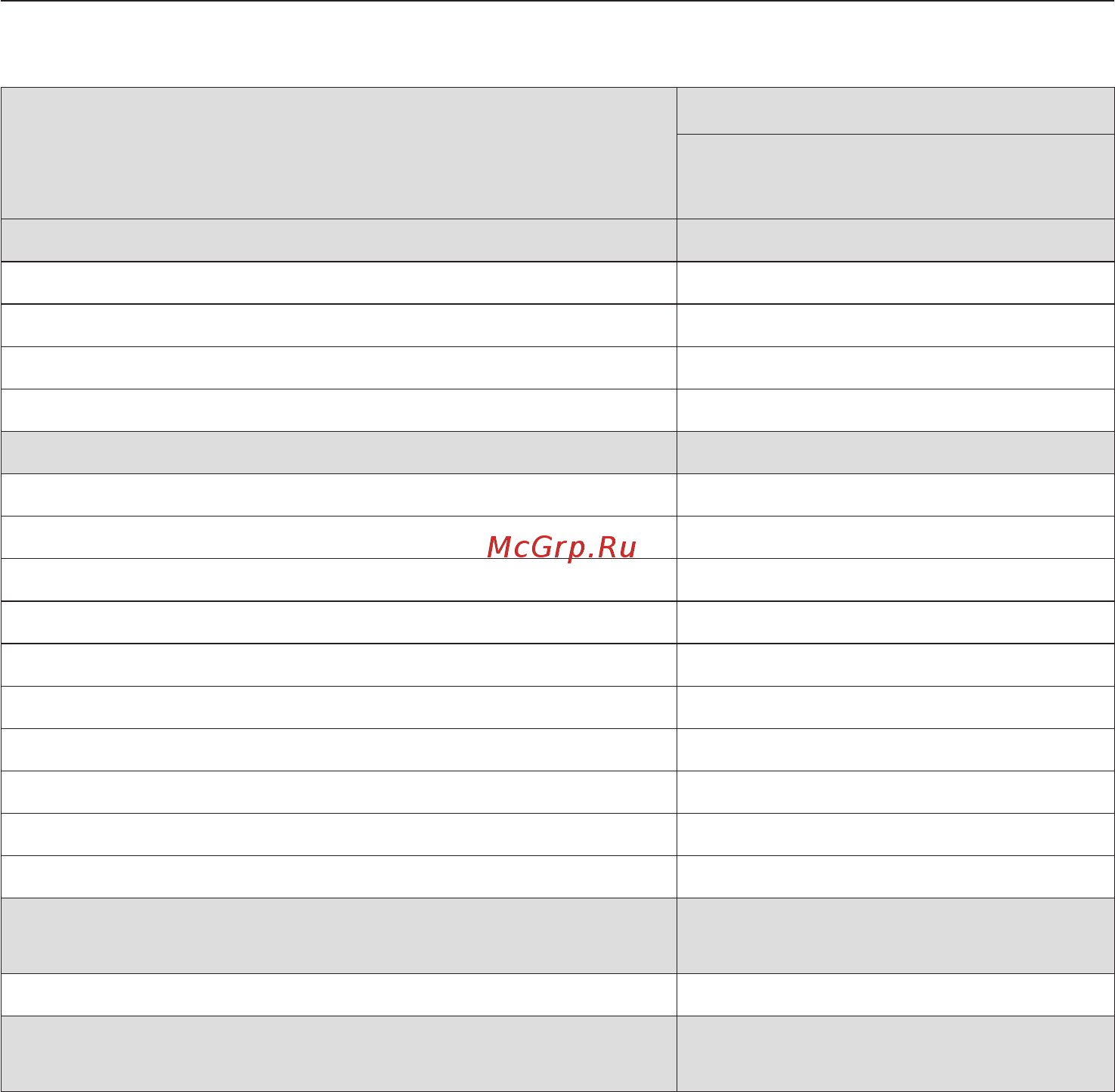The height and width of the screenshot is (1092, 1115).
Task: Click right cell of tall gray row above last white row
Action: [896, 936]
